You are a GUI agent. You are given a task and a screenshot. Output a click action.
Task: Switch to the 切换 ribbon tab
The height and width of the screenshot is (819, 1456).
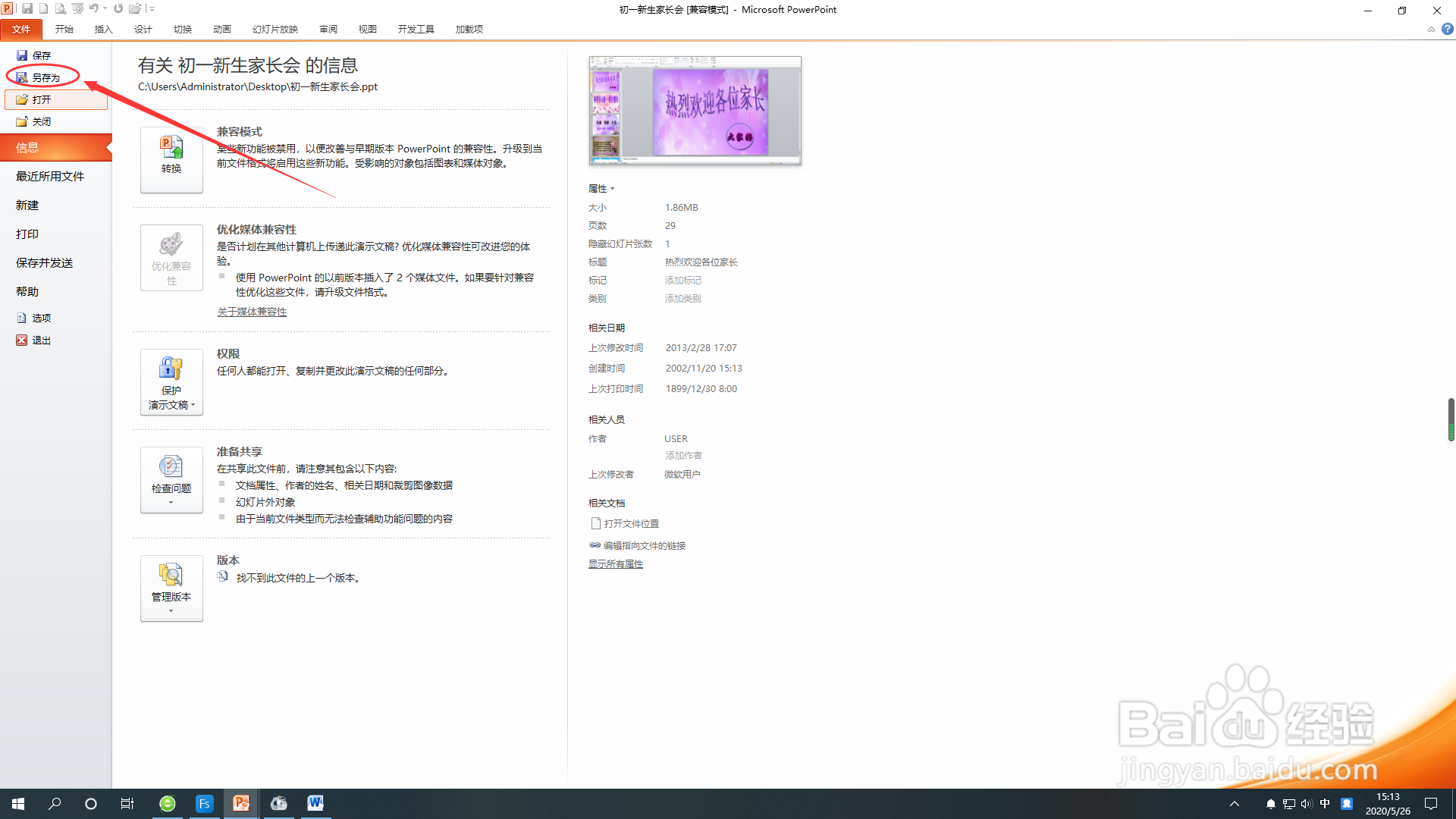183,30
